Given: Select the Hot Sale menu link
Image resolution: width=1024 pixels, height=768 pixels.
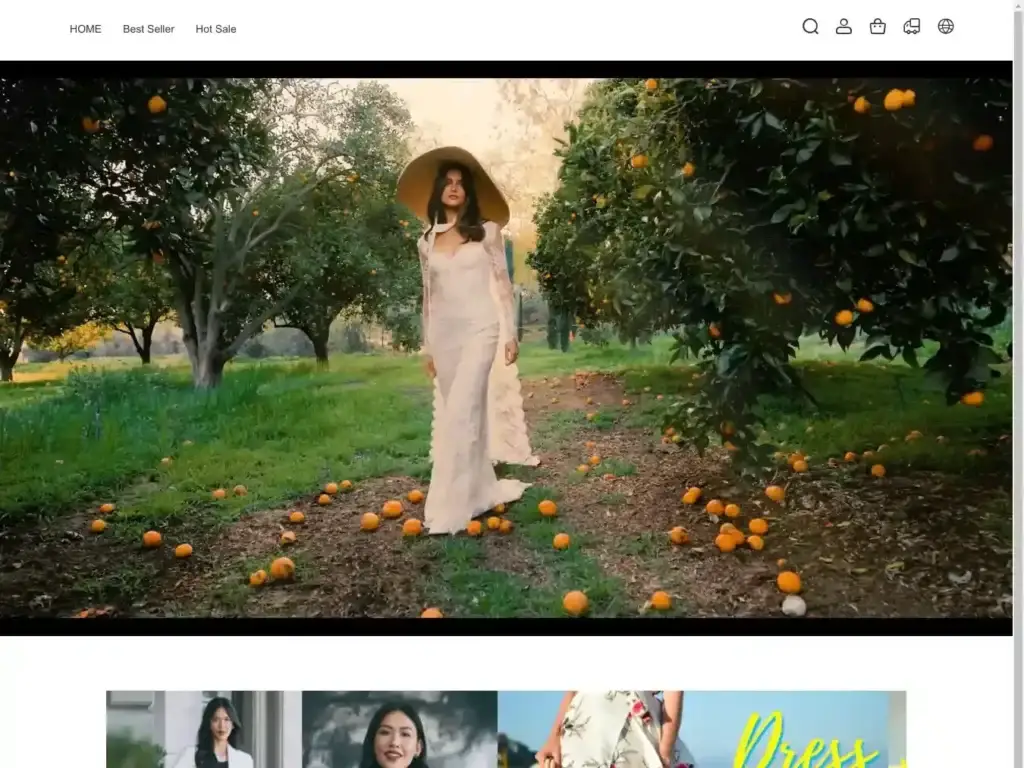Looking at the screenshot, I should point(216,29).
